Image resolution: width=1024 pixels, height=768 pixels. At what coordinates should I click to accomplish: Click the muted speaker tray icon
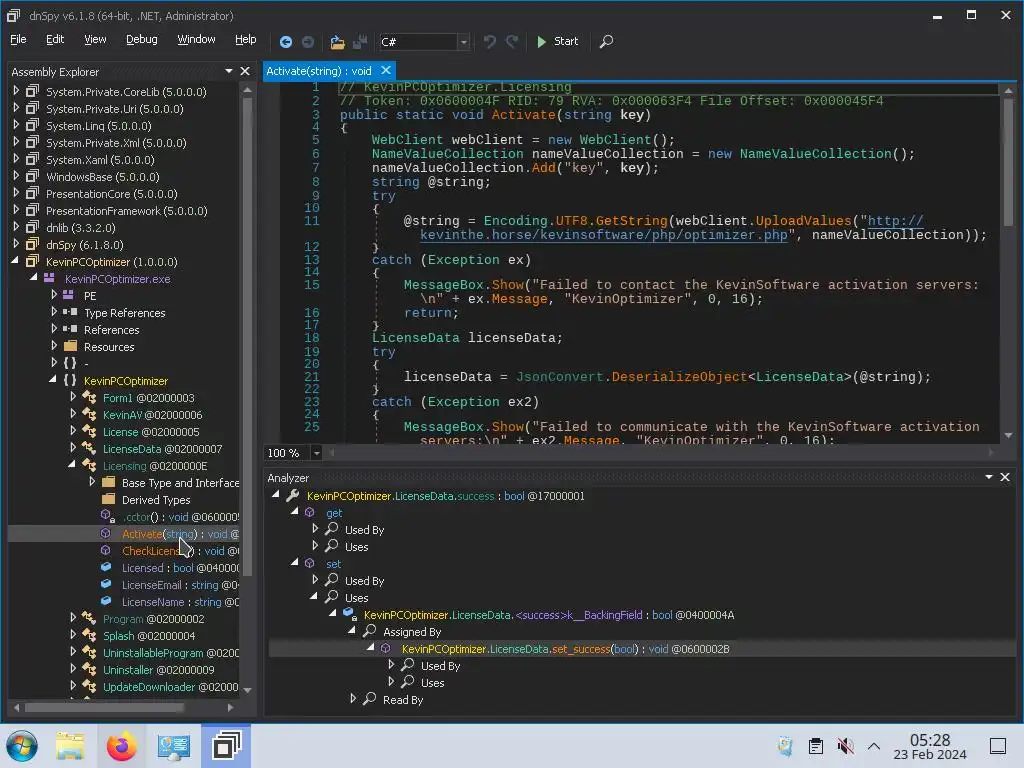[x=845, y=746]
